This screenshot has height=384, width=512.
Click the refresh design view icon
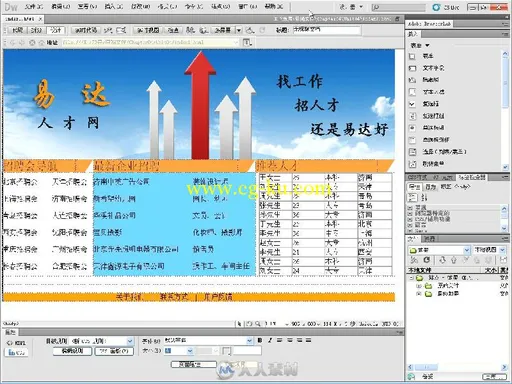pos(262,30)
